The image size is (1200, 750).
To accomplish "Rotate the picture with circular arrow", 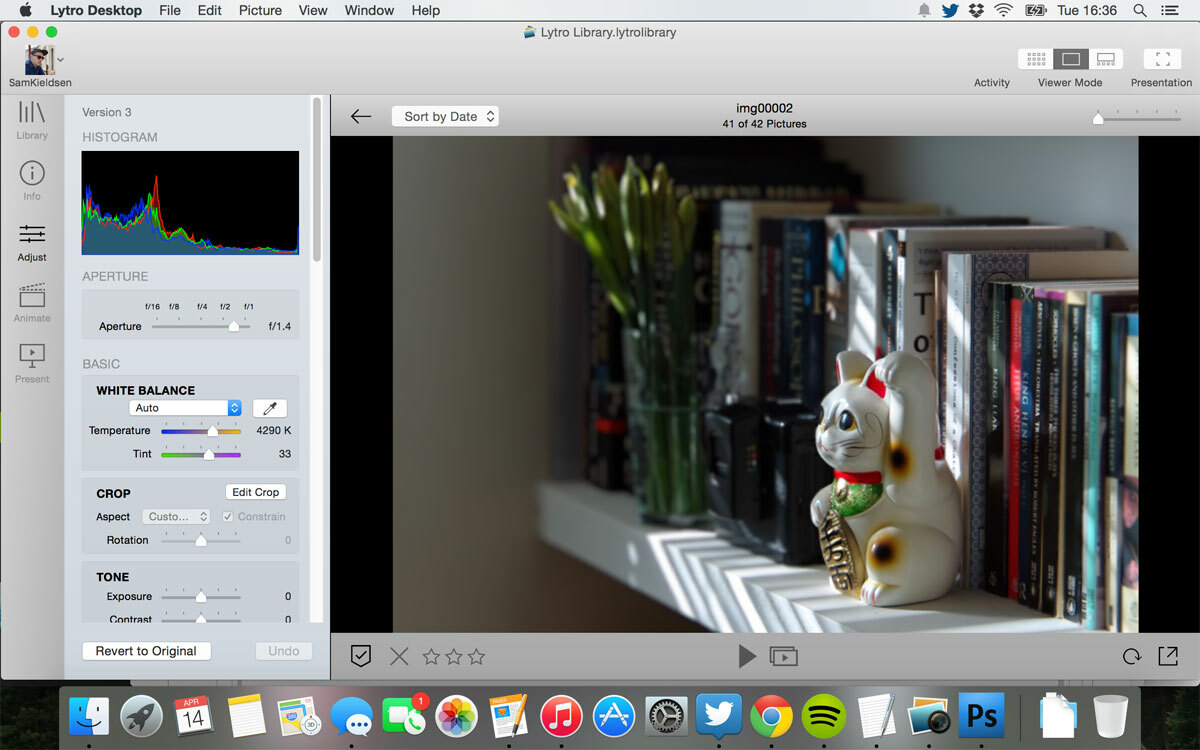I will click(1131, 657).
